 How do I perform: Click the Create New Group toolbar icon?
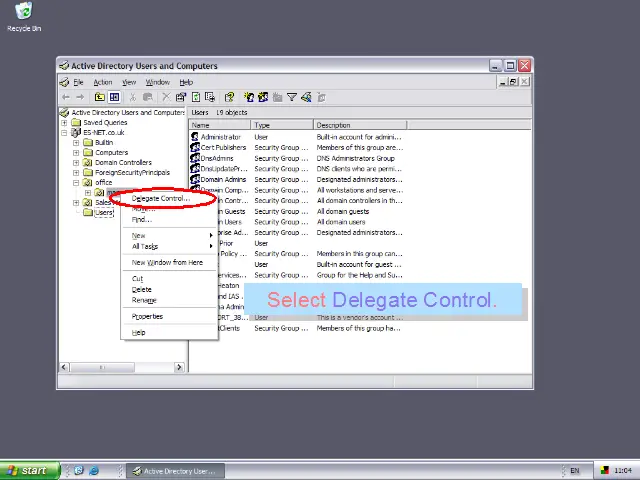click(x=263, y=97)
